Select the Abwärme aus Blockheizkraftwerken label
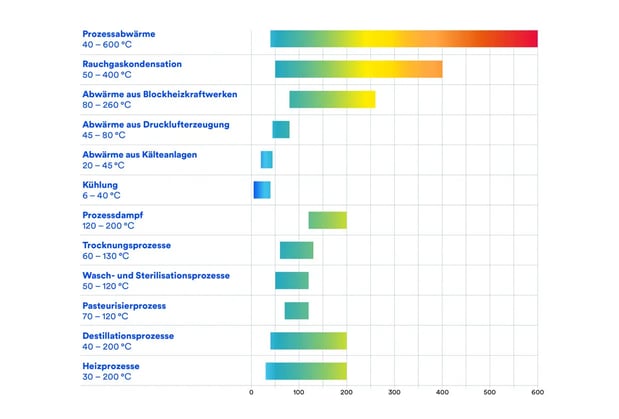619x419 pixels. 158,94
